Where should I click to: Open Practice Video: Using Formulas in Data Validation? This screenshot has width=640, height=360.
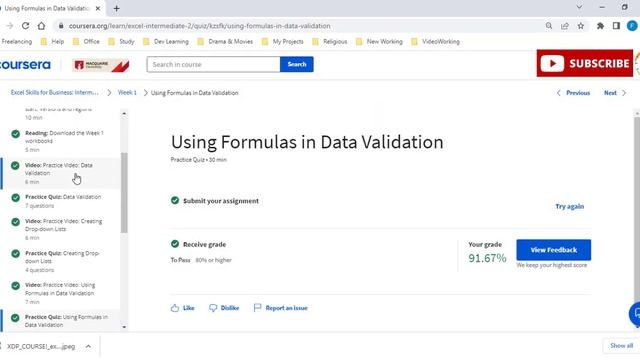(x=60, y=293)
